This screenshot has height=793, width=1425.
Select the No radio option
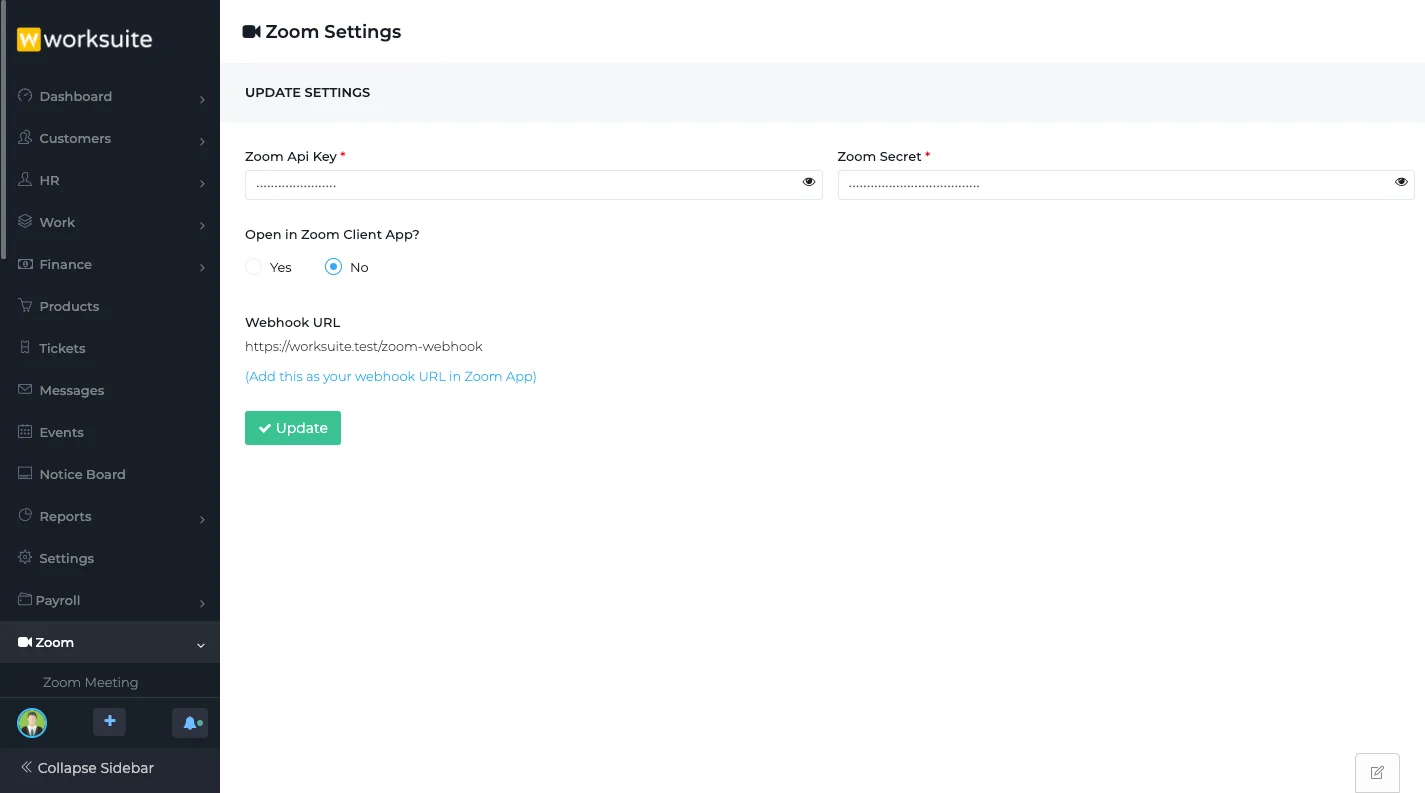coord(334,267)
